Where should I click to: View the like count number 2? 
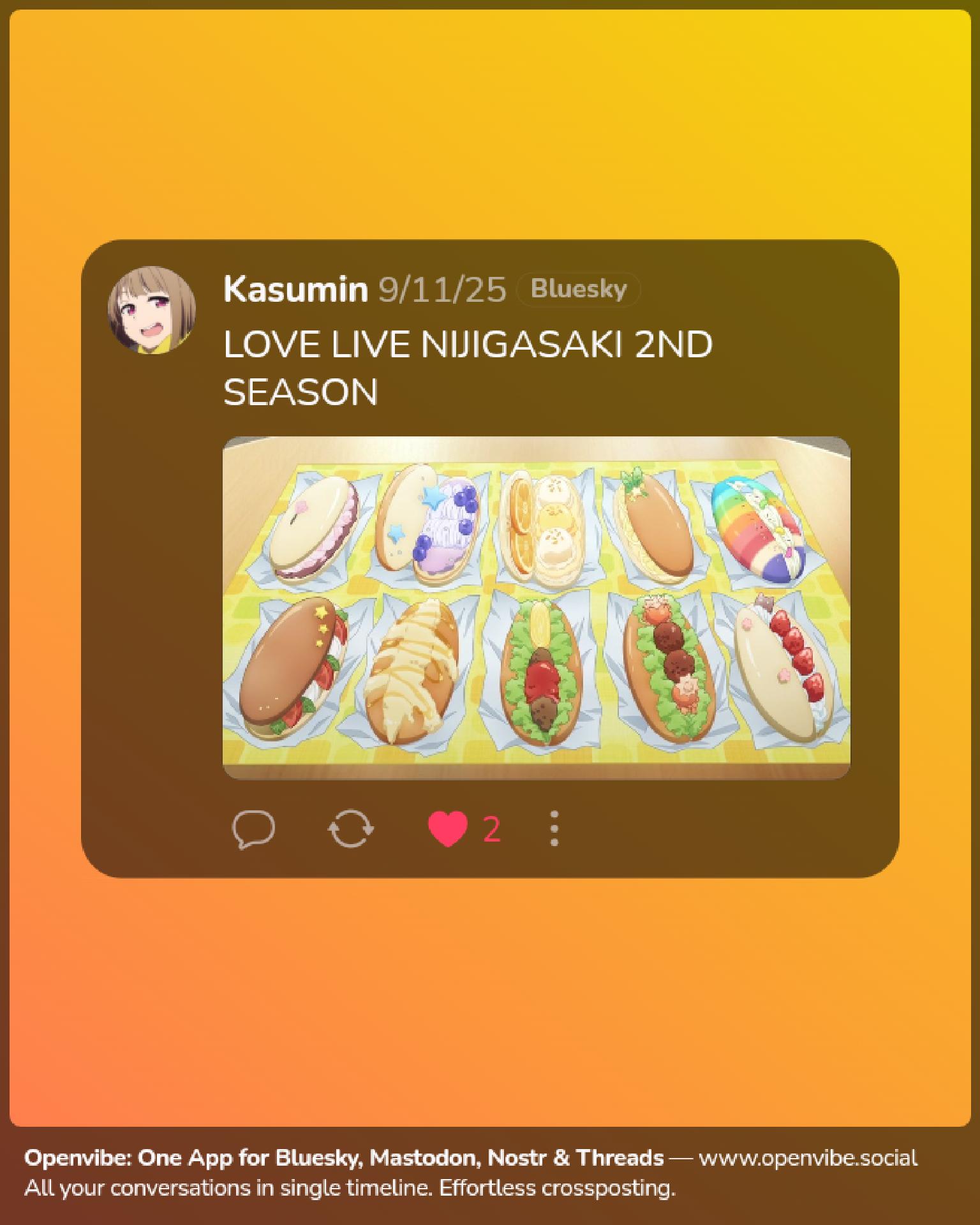491,829
